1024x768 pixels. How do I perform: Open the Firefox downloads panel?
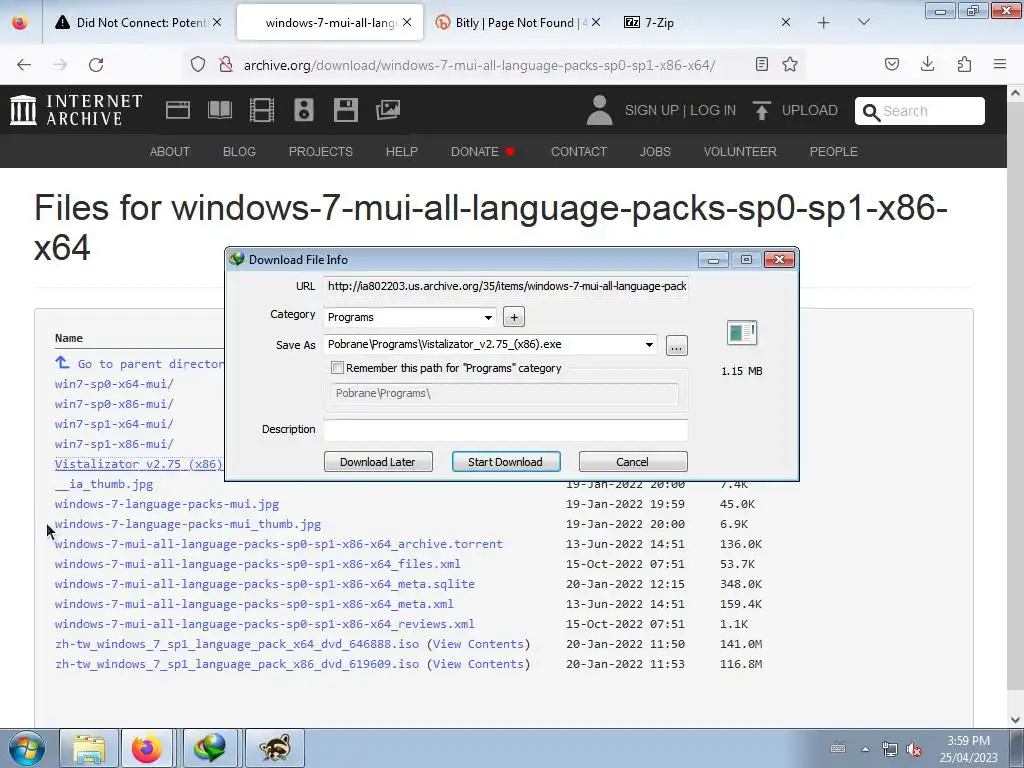coord(927,64)
